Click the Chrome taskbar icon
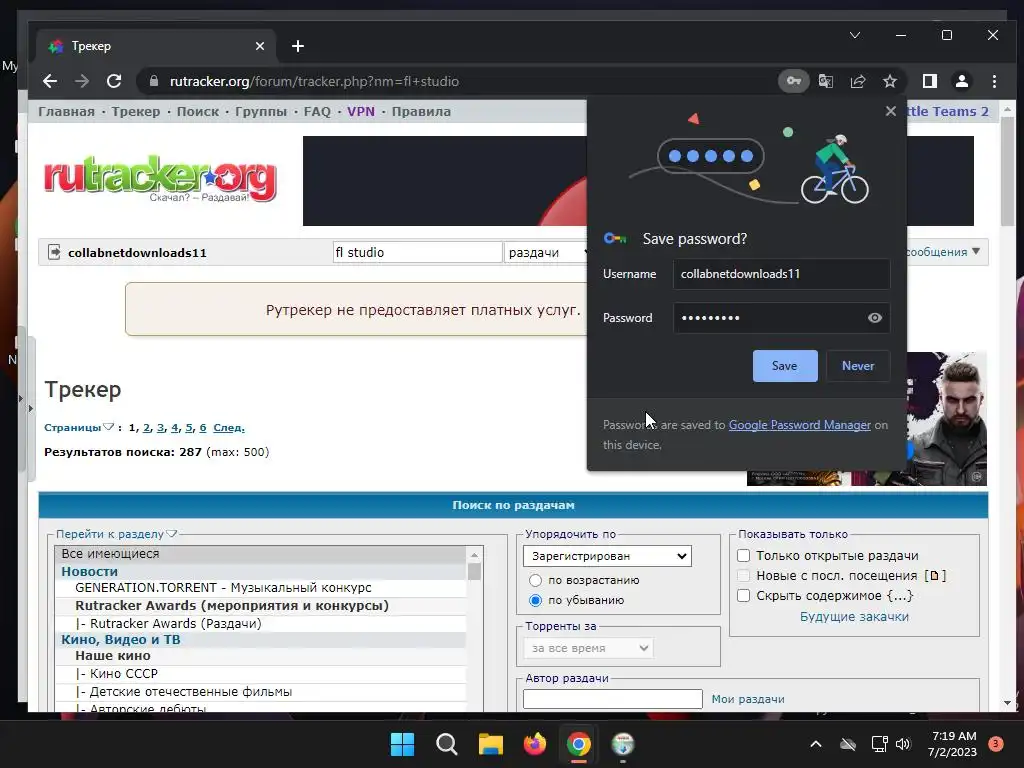The width and height of the screenshot is (1024, 768). click(x=579, y=744)
